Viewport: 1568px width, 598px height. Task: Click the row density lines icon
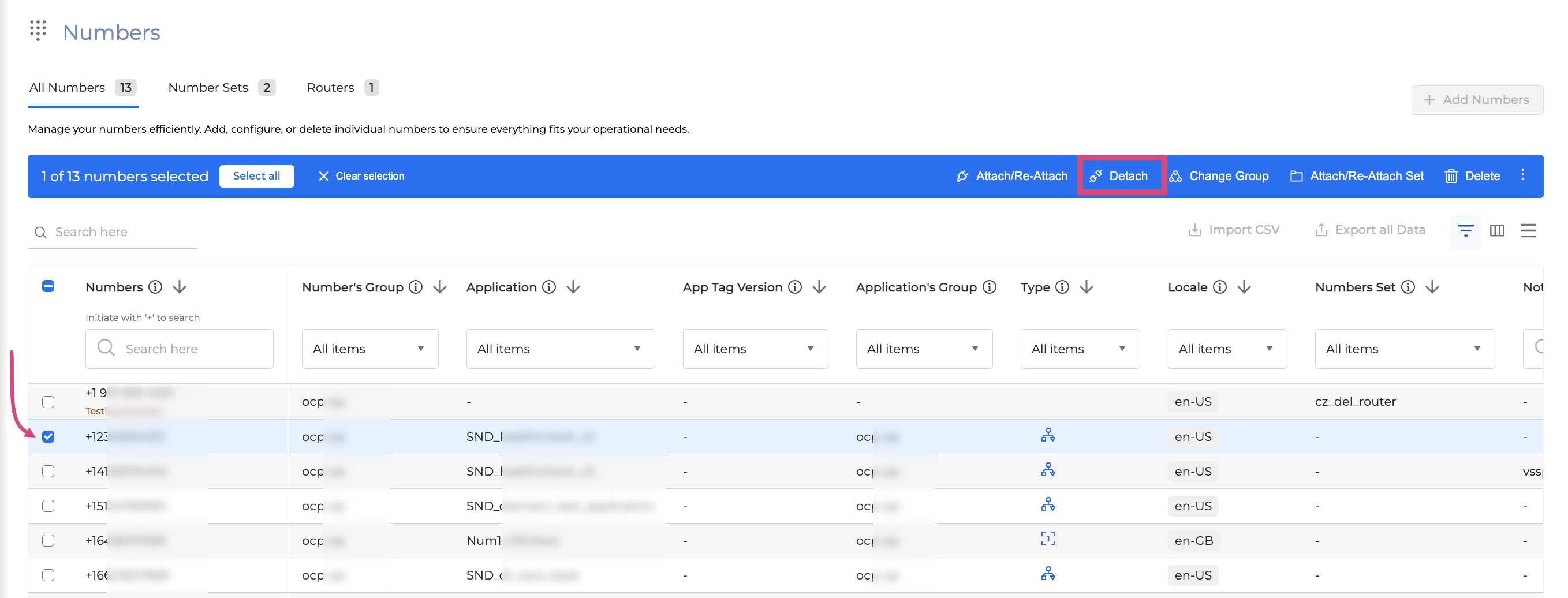[1528, 230]
